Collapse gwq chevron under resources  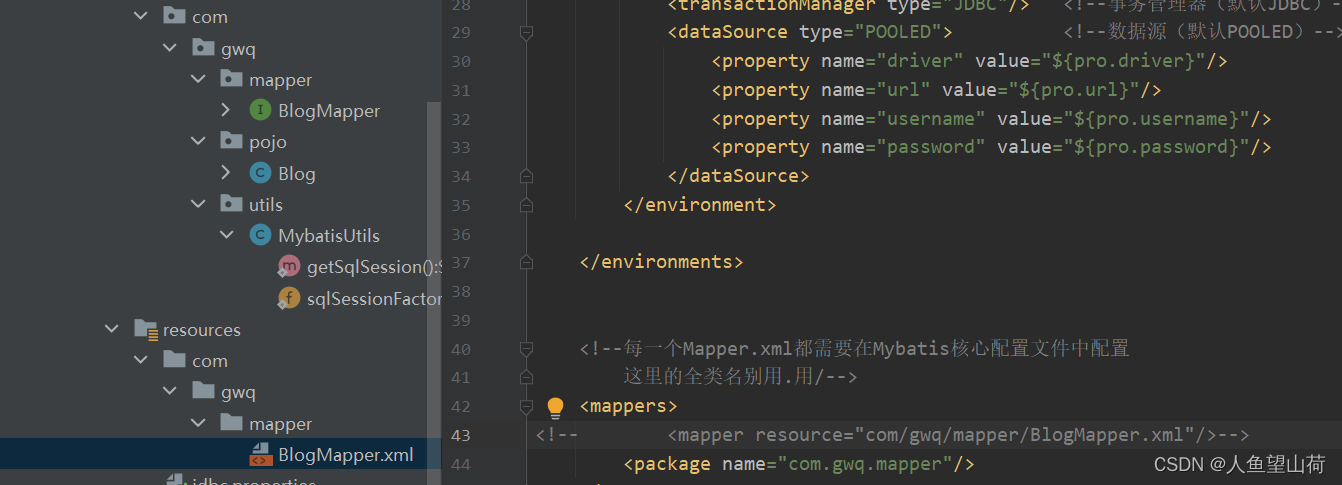[x=170, y=391]
